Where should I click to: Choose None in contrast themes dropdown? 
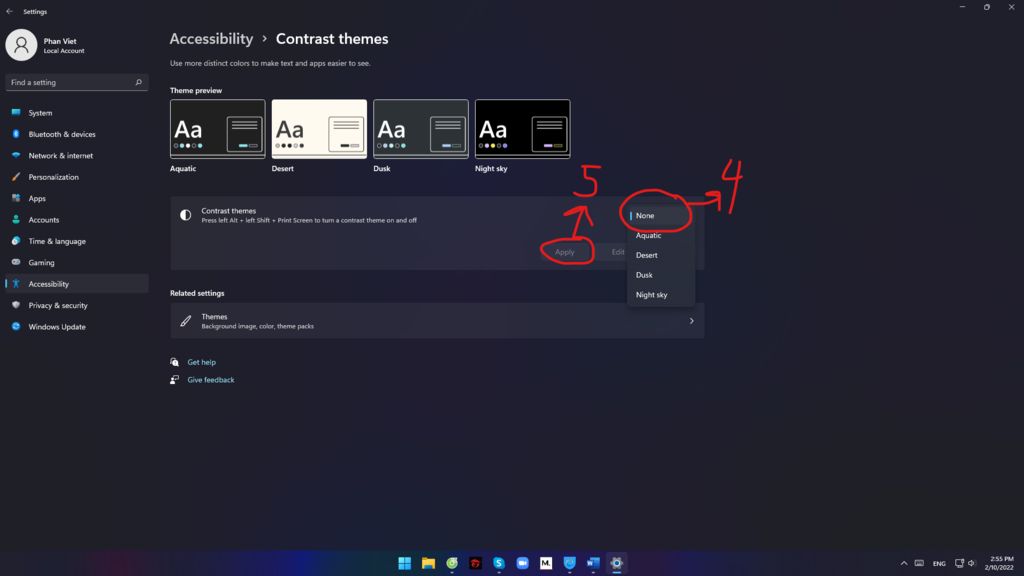coord(661,216)
